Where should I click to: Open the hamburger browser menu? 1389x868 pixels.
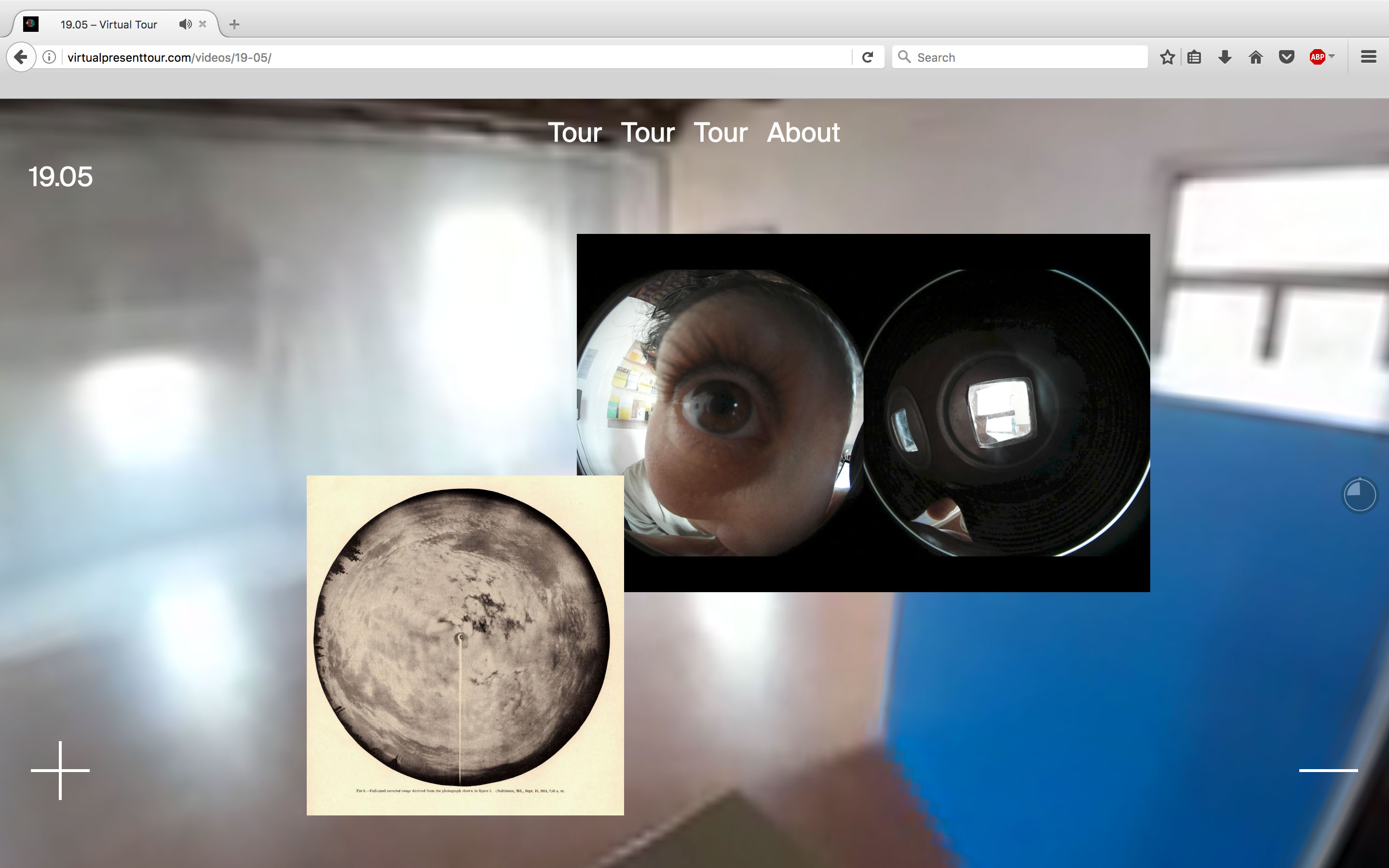(x=1368, y=57)
